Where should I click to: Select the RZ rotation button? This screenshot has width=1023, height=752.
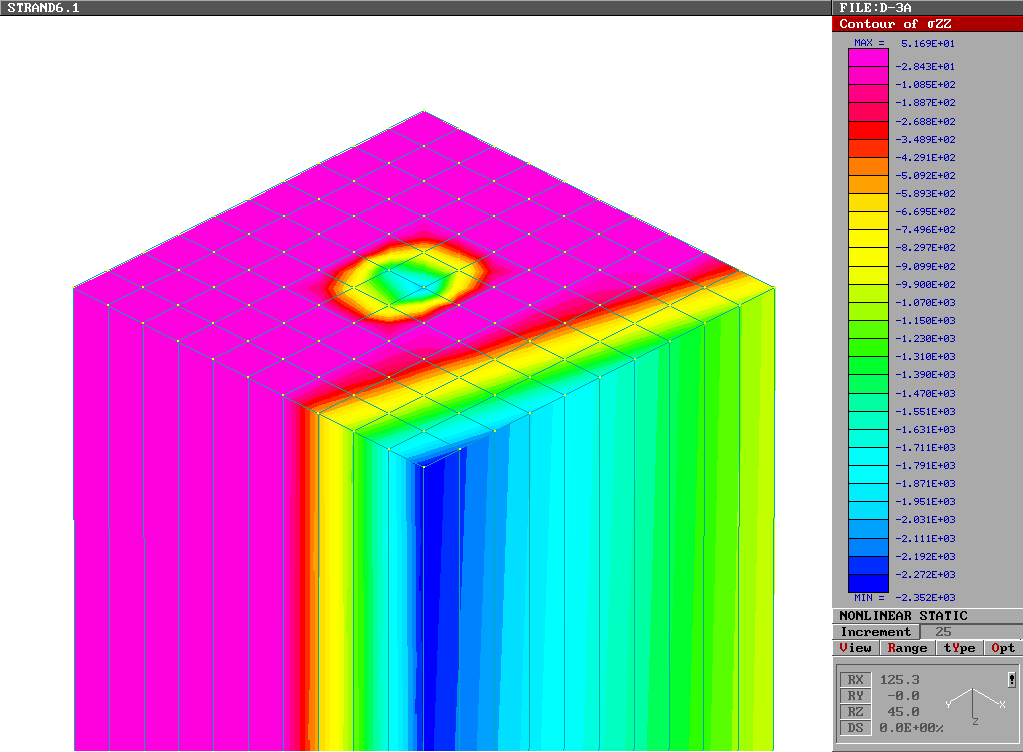click(855, 712)
